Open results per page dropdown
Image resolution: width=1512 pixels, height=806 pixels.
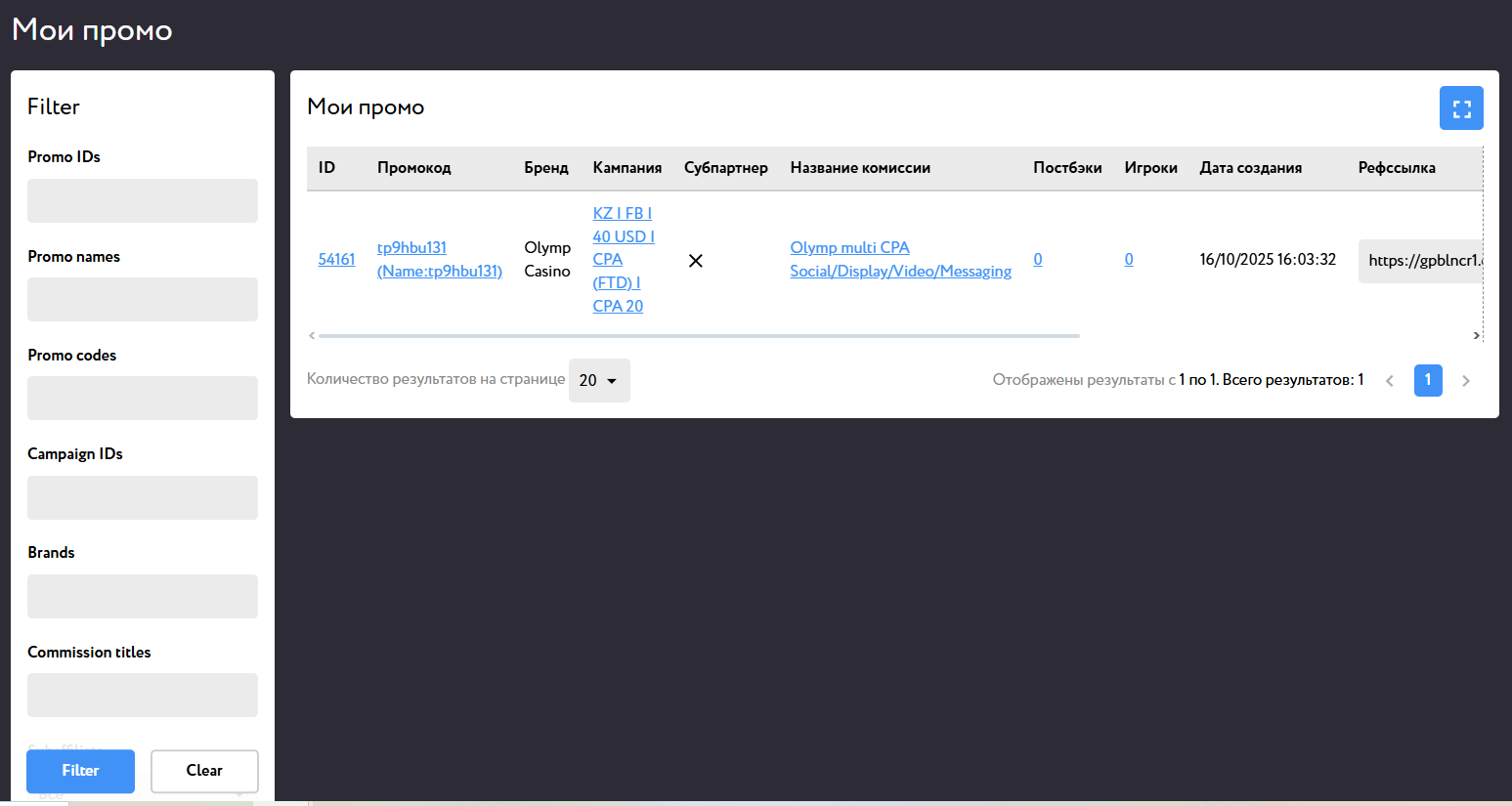[x=599, y=381]
